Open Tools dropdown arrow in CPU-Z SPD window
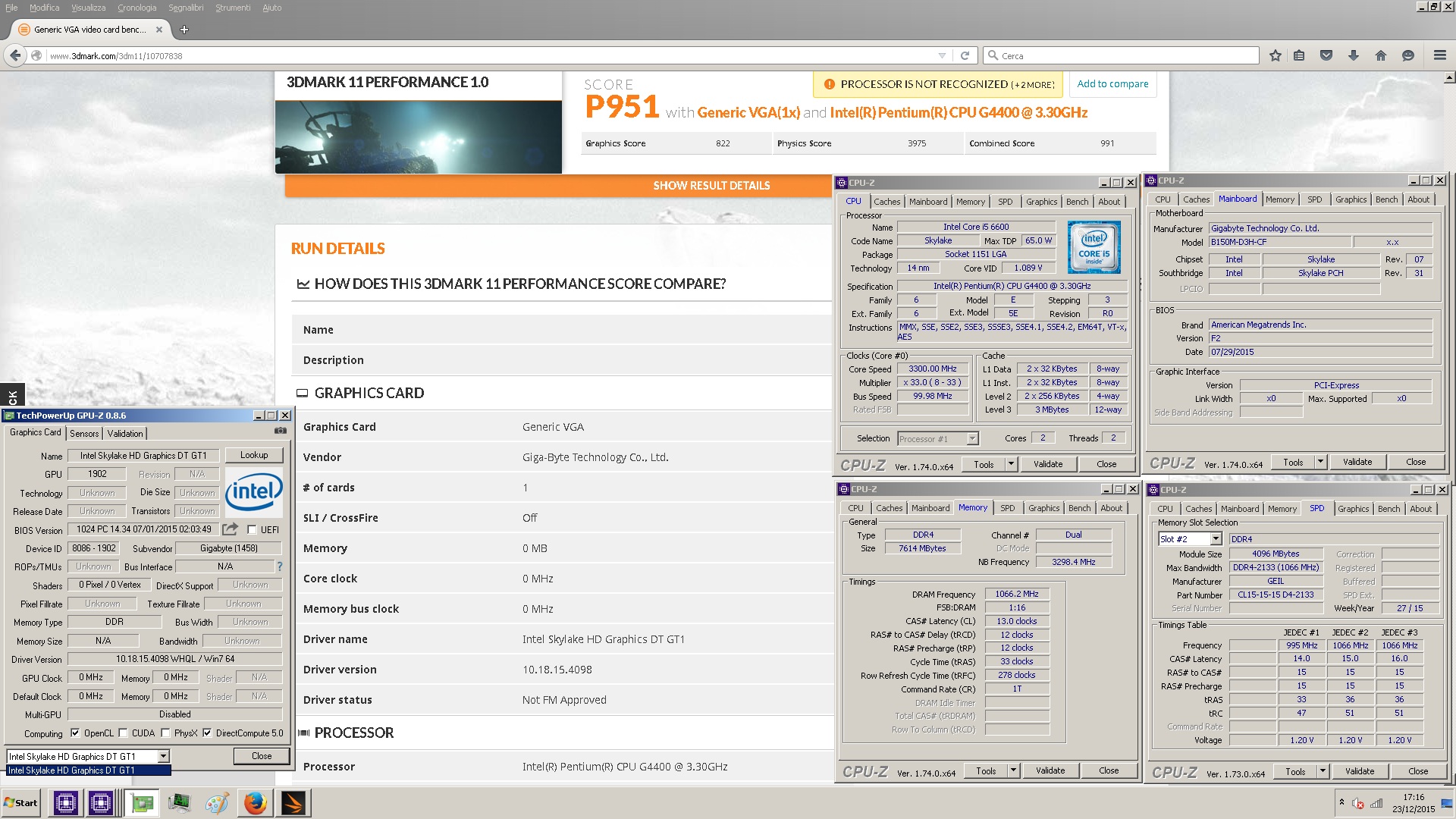 pos(1323,771)
